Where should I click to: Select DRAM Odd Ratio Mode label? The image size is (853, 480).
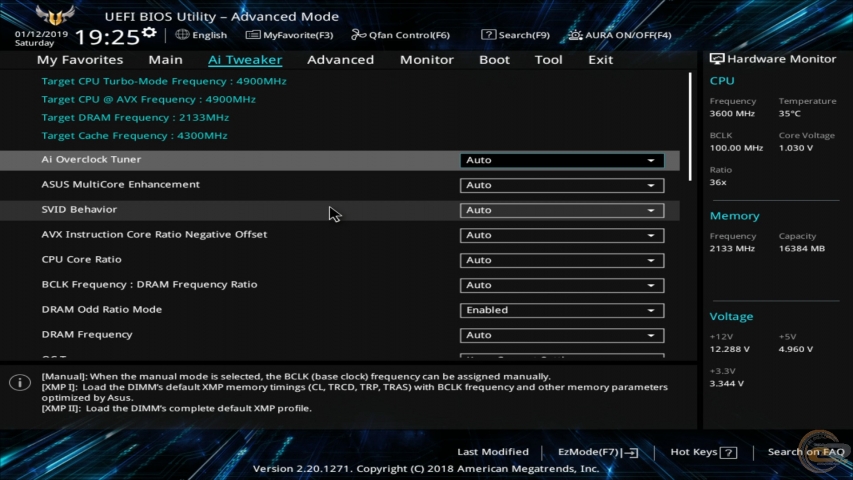[102, 310]
